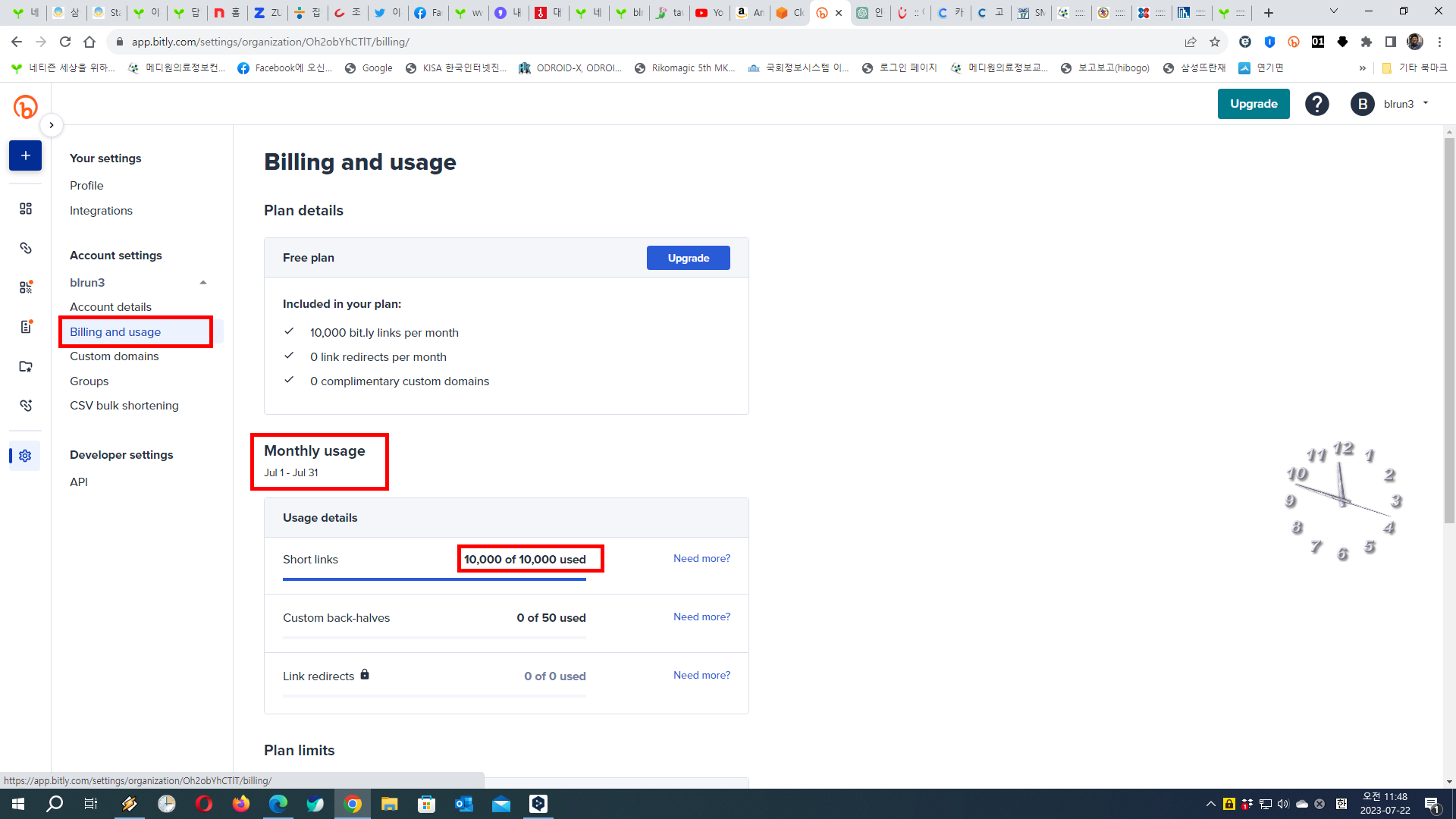Click the browser home icon
Viewport: 1456px width, 819px height.
pos(89,42)
